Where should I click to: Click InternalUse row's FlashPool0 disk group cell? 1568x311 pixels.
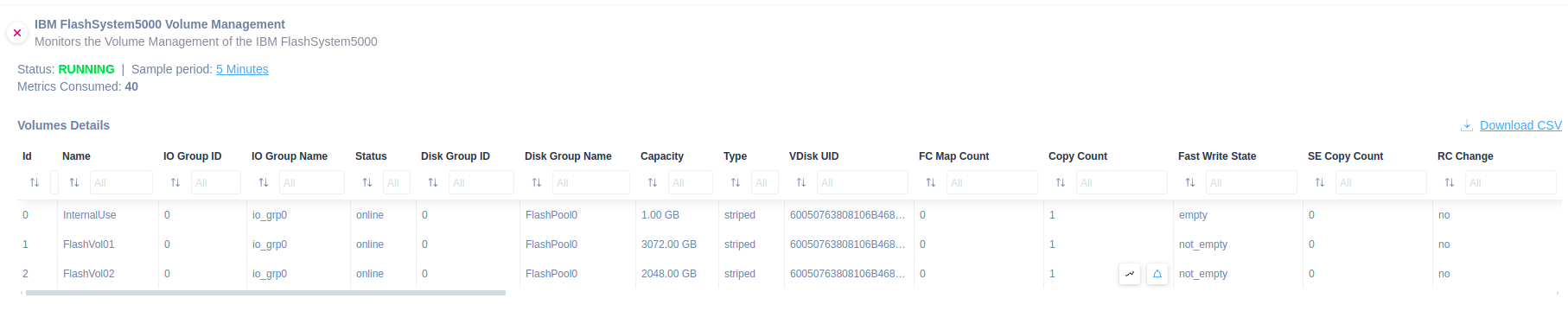point(577,215)
